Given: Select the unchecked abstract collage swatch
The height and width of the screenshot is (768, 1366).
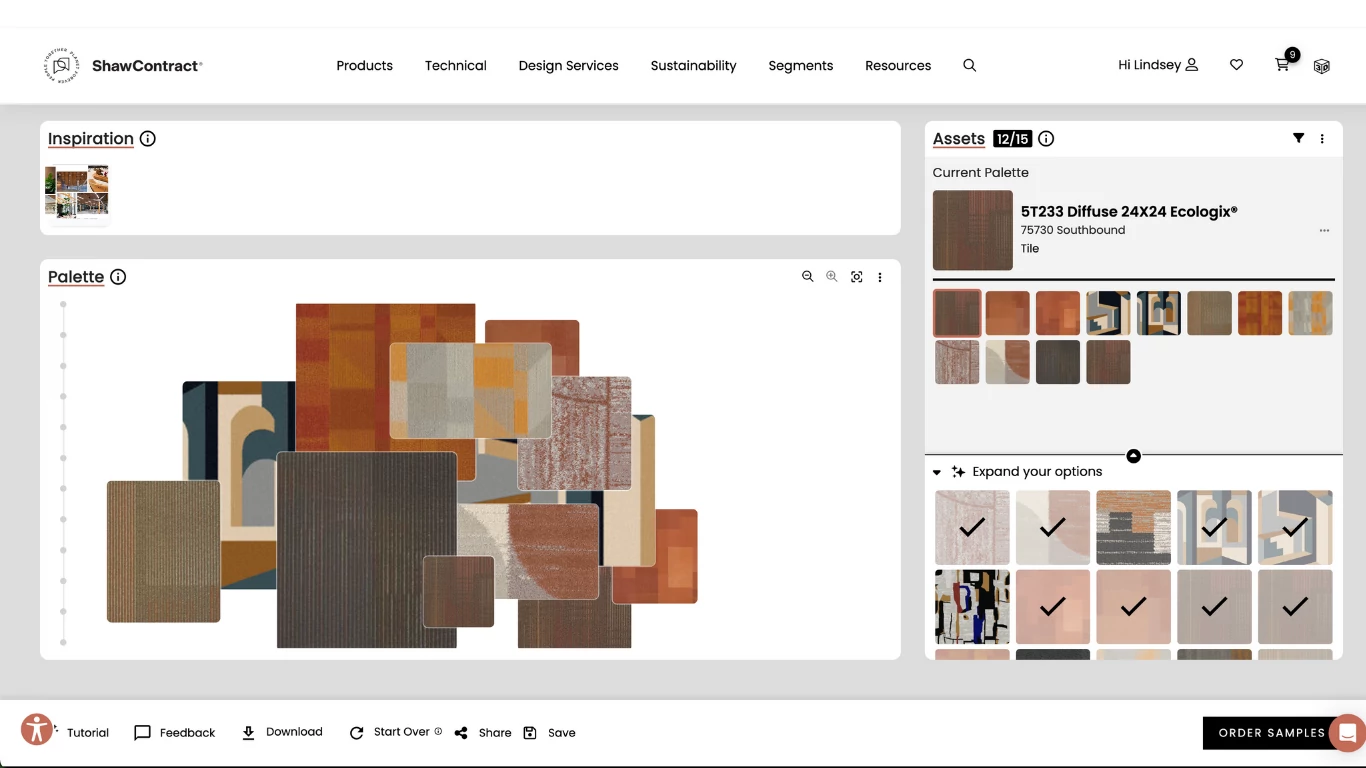Looking at the screenshot, I should 971,607.
